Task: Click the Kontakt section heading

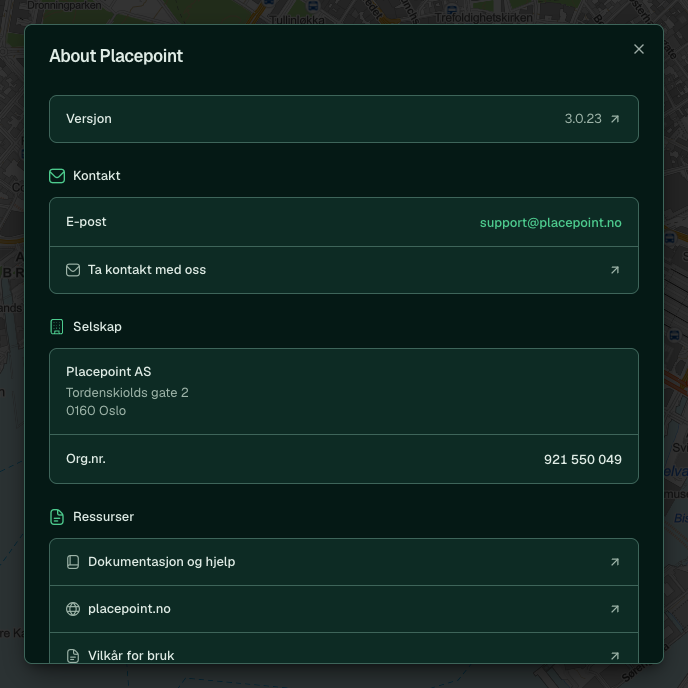Action: 97,176
